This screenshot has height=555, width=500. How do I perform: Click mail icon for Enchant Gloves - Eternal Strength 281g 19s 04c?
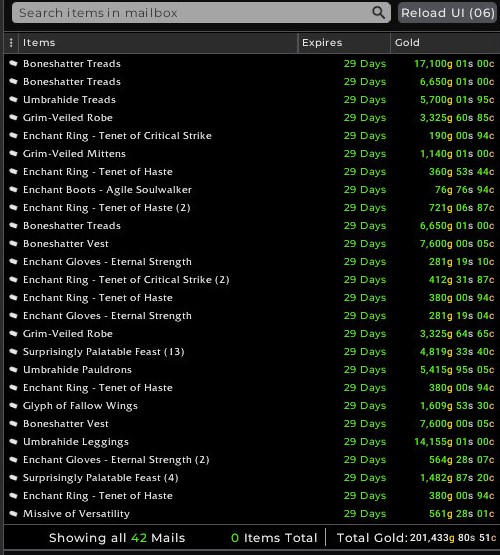point(13,315)
